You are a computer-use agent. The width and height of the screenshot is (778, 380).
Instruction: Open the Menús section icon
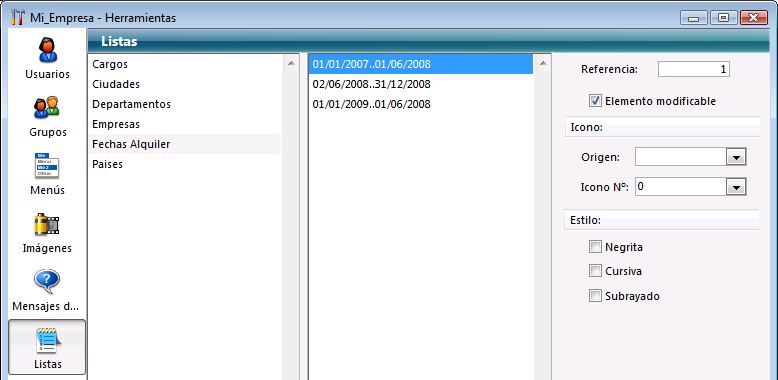pyautogui.click(x=47, y=166)
